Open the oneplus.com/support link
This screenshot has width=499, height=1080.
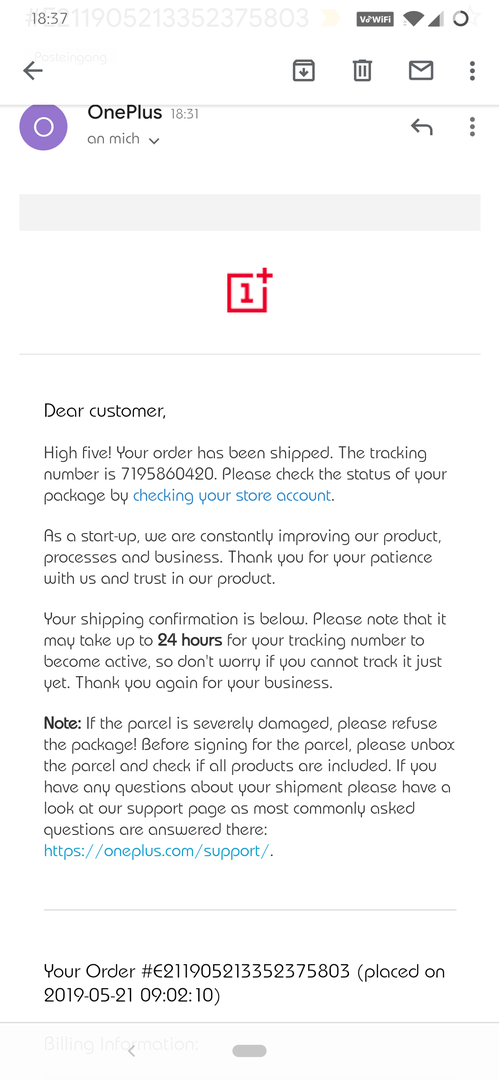click(156, 851)
